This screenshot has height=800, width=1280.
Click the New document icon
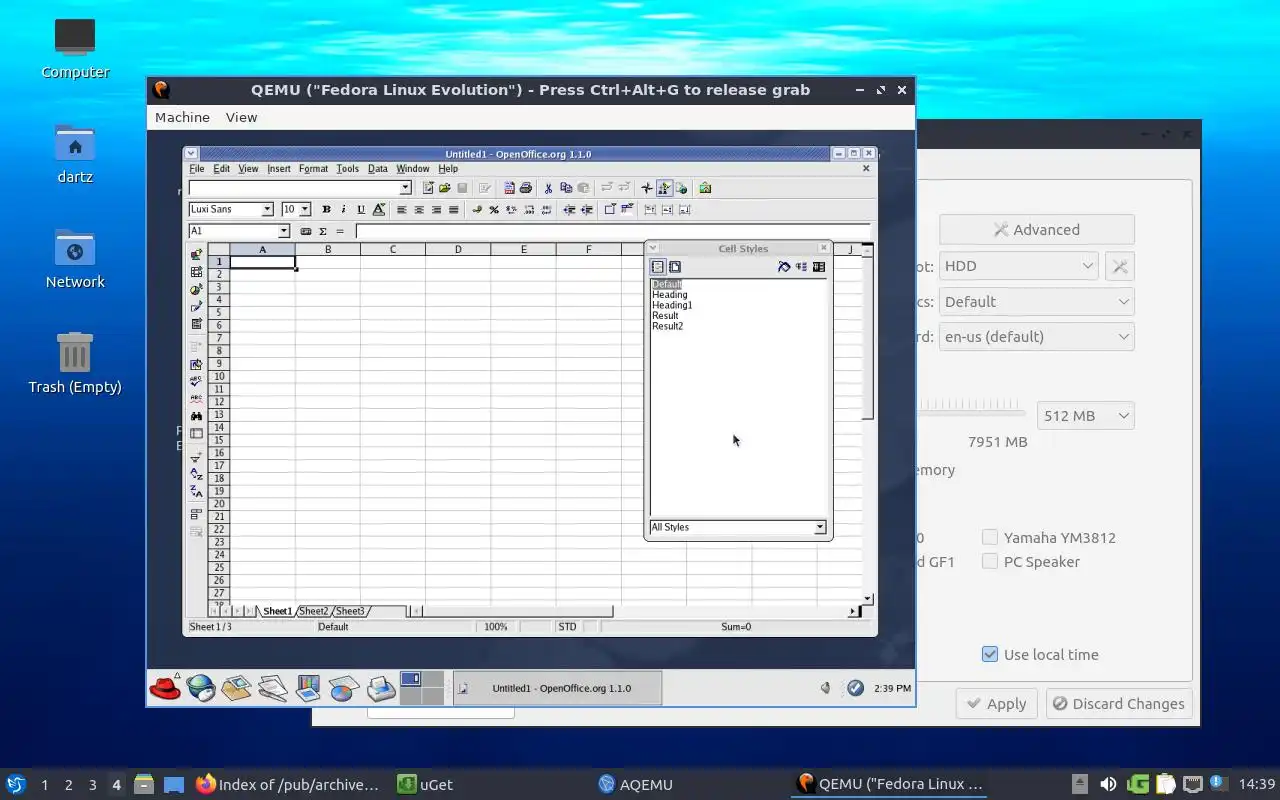pos(428,188)
